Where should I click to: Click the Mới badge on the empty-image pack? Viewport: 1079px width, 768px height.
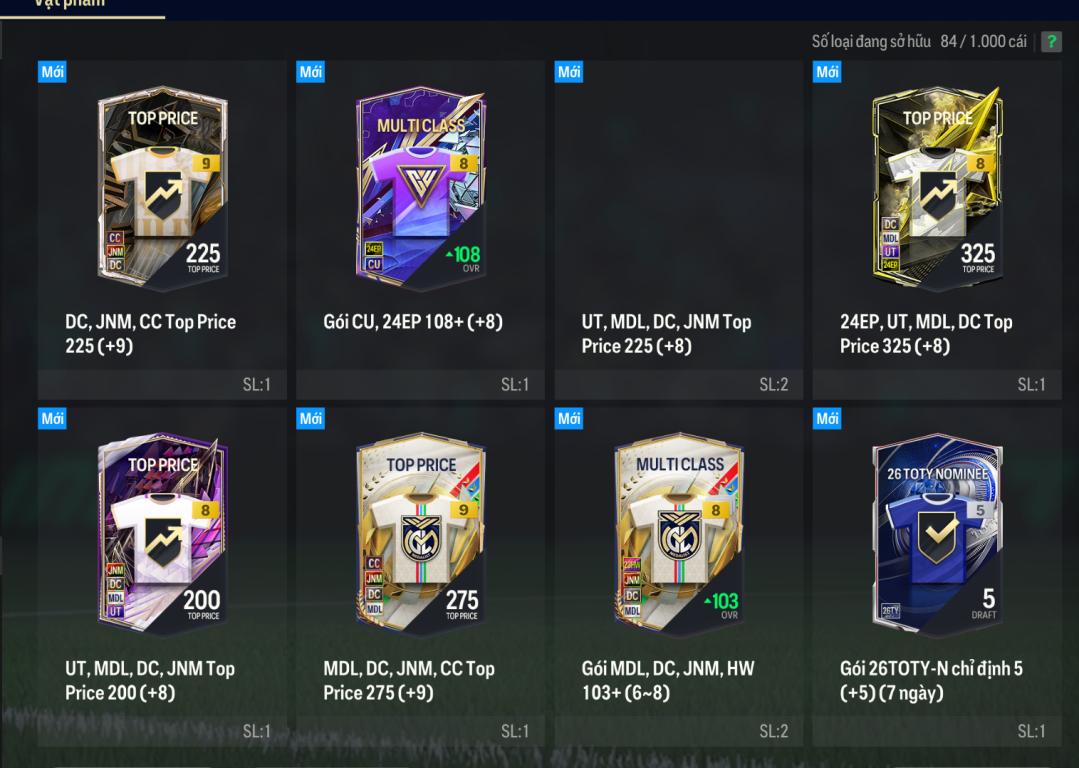(569, 72)
